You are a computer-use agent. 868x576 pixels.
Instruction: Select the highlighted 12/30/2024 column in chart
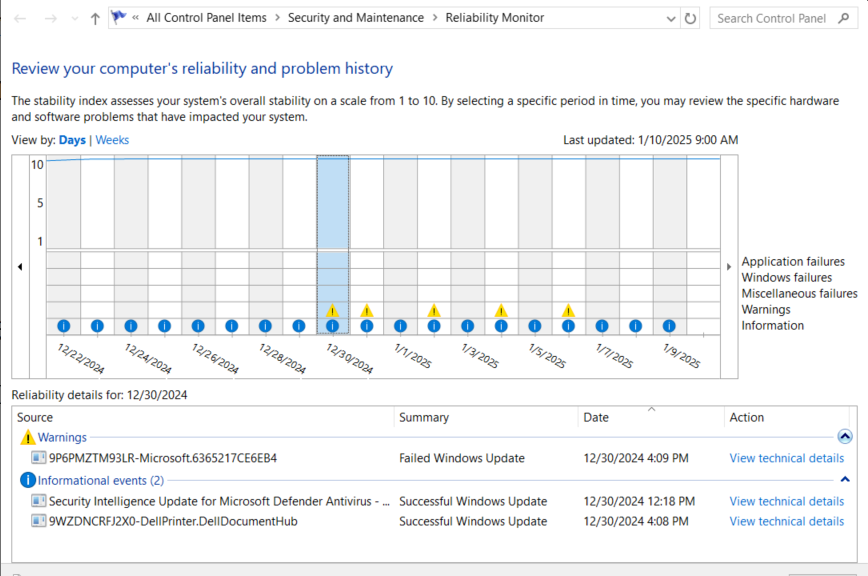(x=333, y=245)
